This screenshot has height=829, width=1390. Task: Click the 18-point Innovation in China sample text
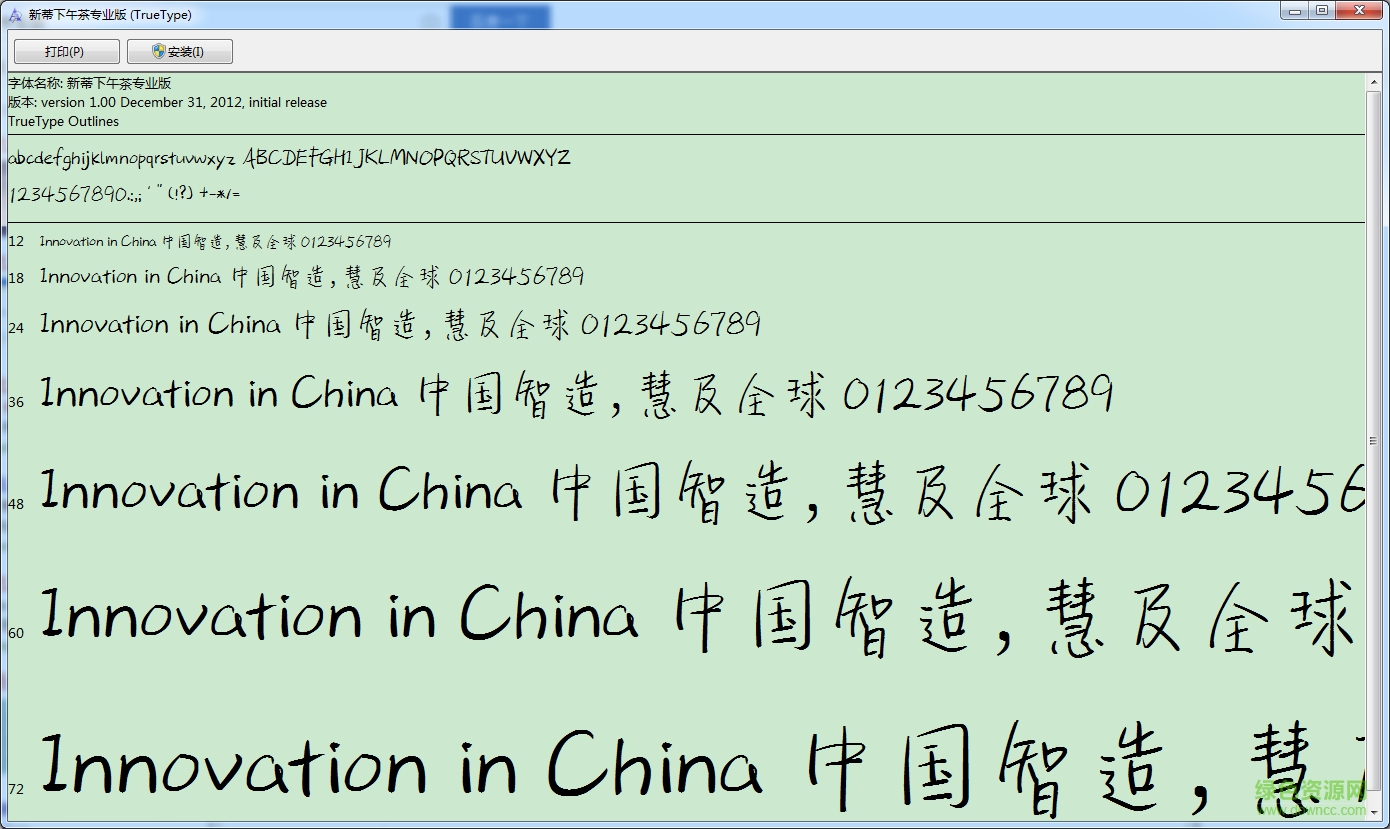click(312, 276)
